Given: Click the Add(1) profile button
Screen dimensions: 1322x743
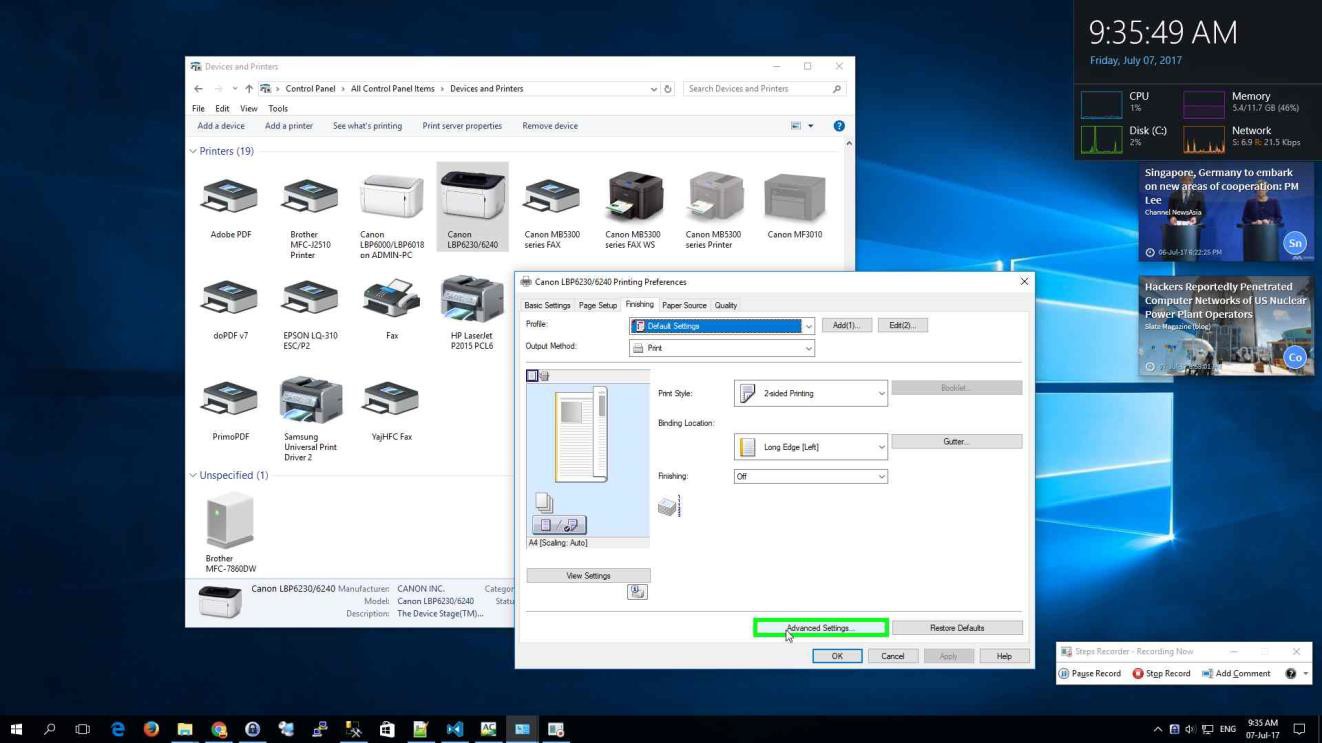Looking at the screenshot, I should click(846, 326).
